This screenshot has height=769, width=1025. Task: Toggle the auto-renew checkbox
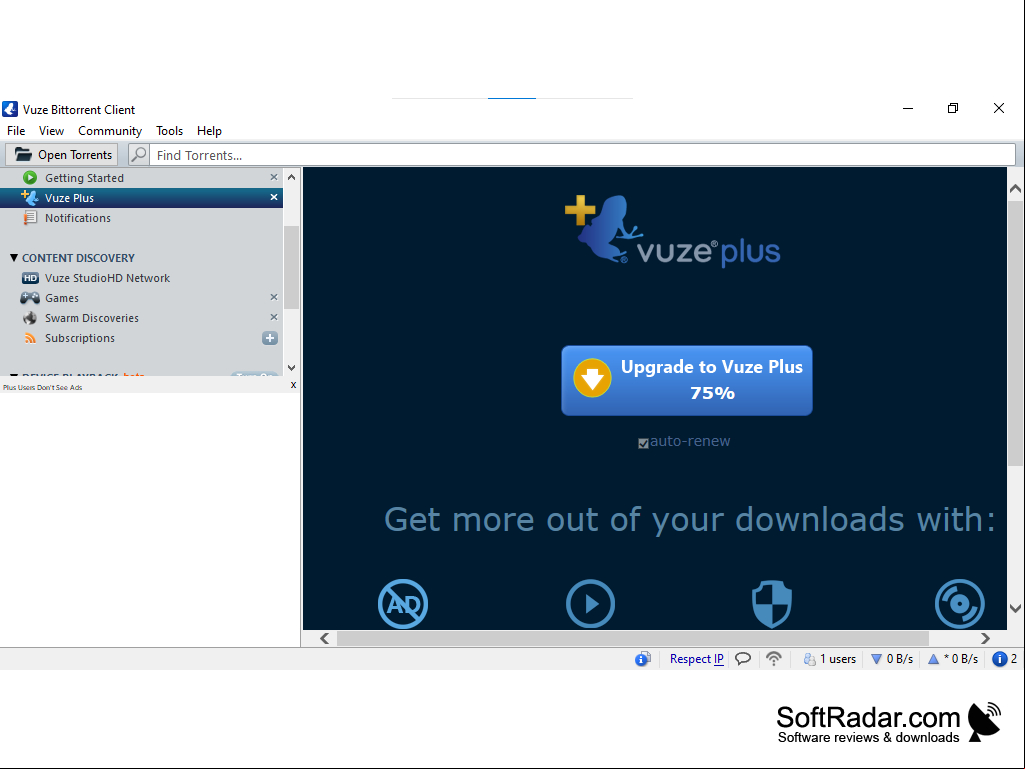643,443
